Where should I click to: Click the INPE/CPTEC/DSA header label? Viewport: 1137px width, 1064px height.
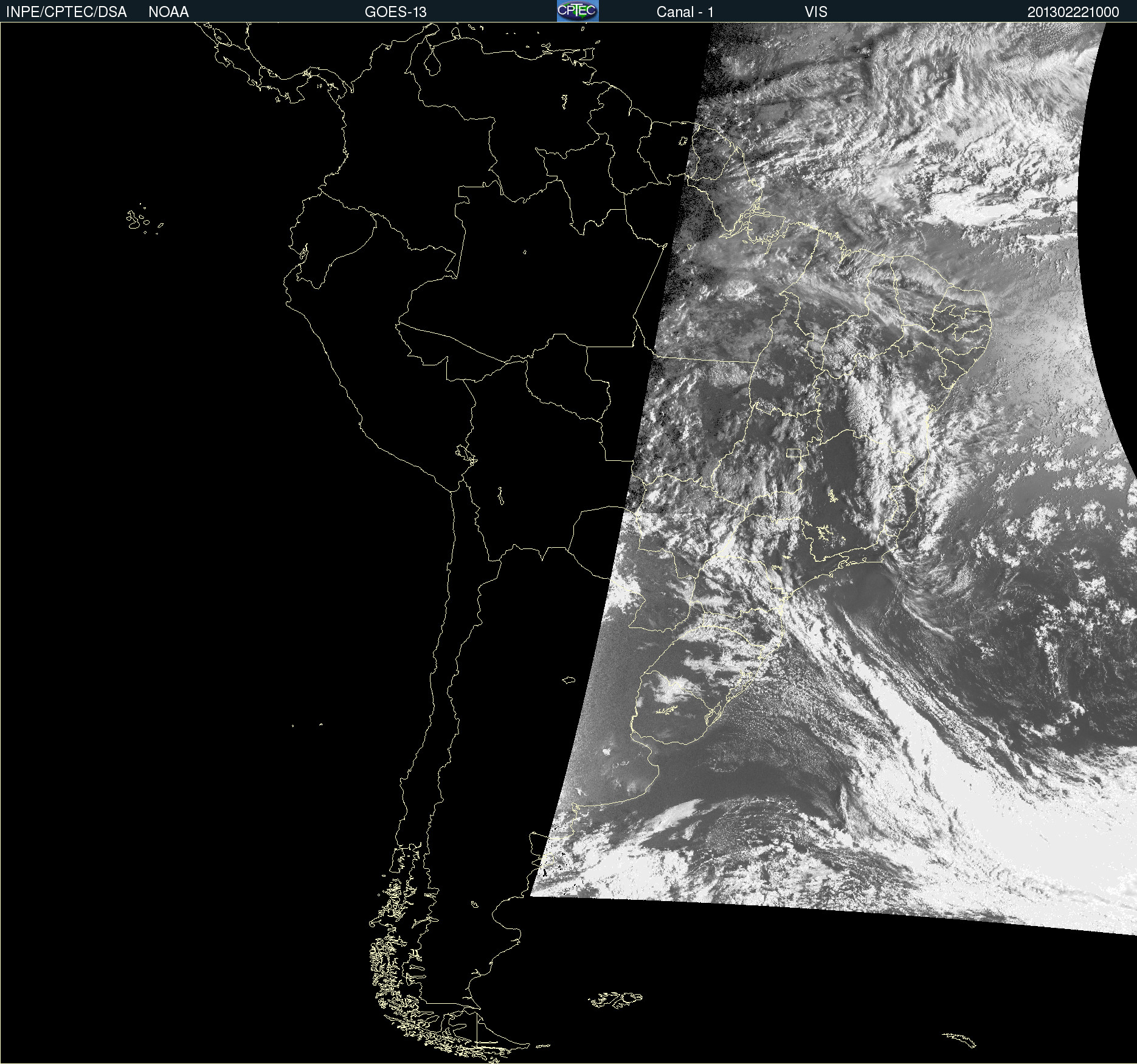[66, 12]
